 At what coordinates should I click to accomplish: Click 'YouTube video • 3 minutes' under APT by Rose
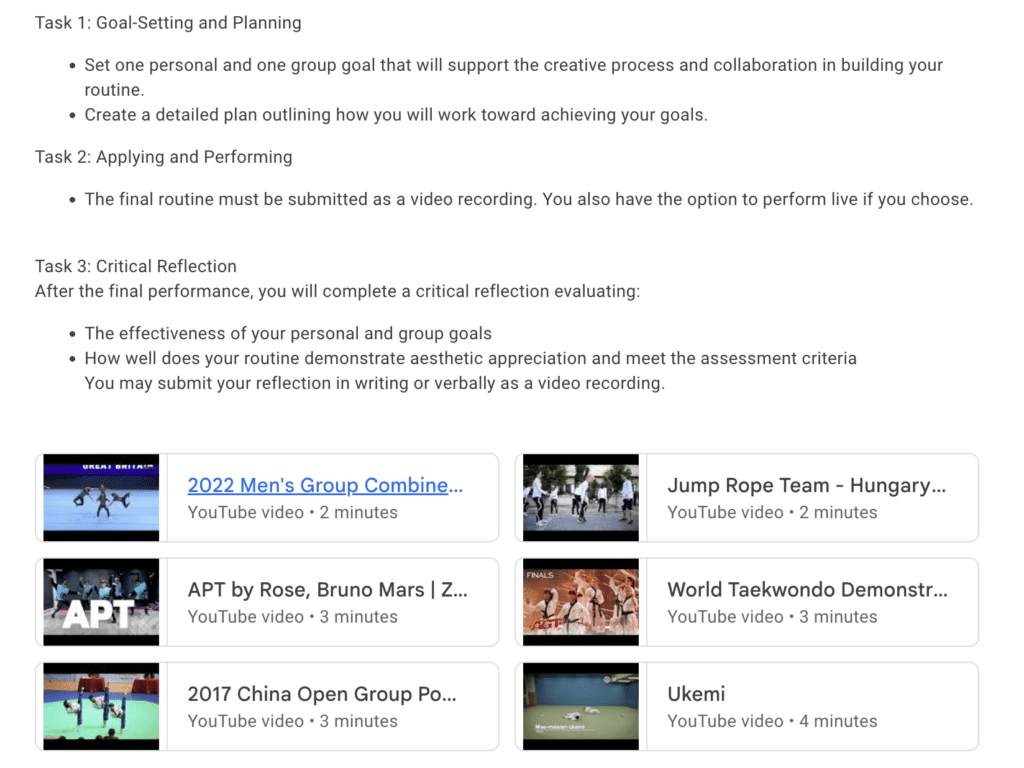pyautogui.click(x=293, y=616)
